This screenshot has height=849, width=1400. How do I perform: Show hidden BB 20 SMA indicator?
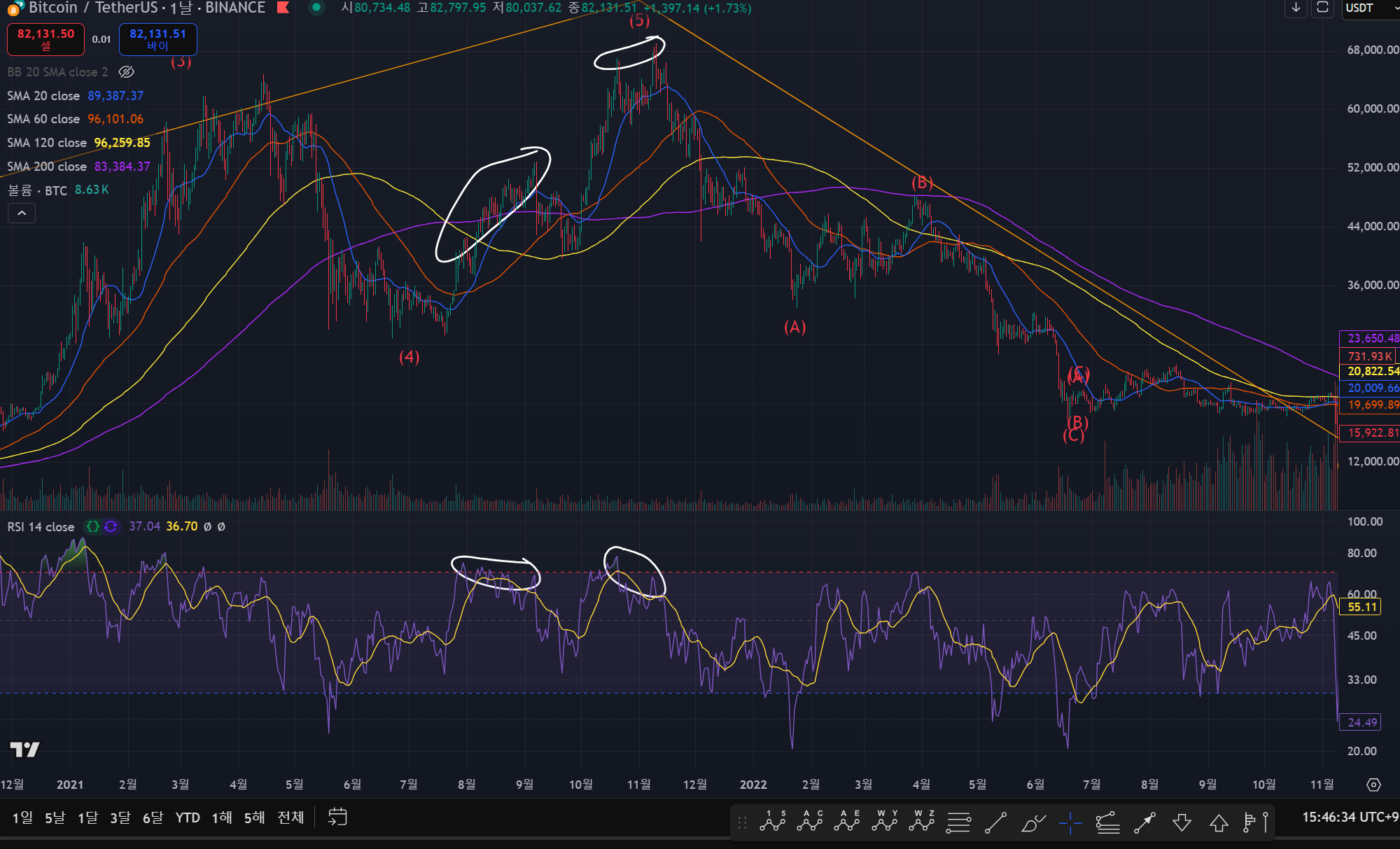[127, 72]
